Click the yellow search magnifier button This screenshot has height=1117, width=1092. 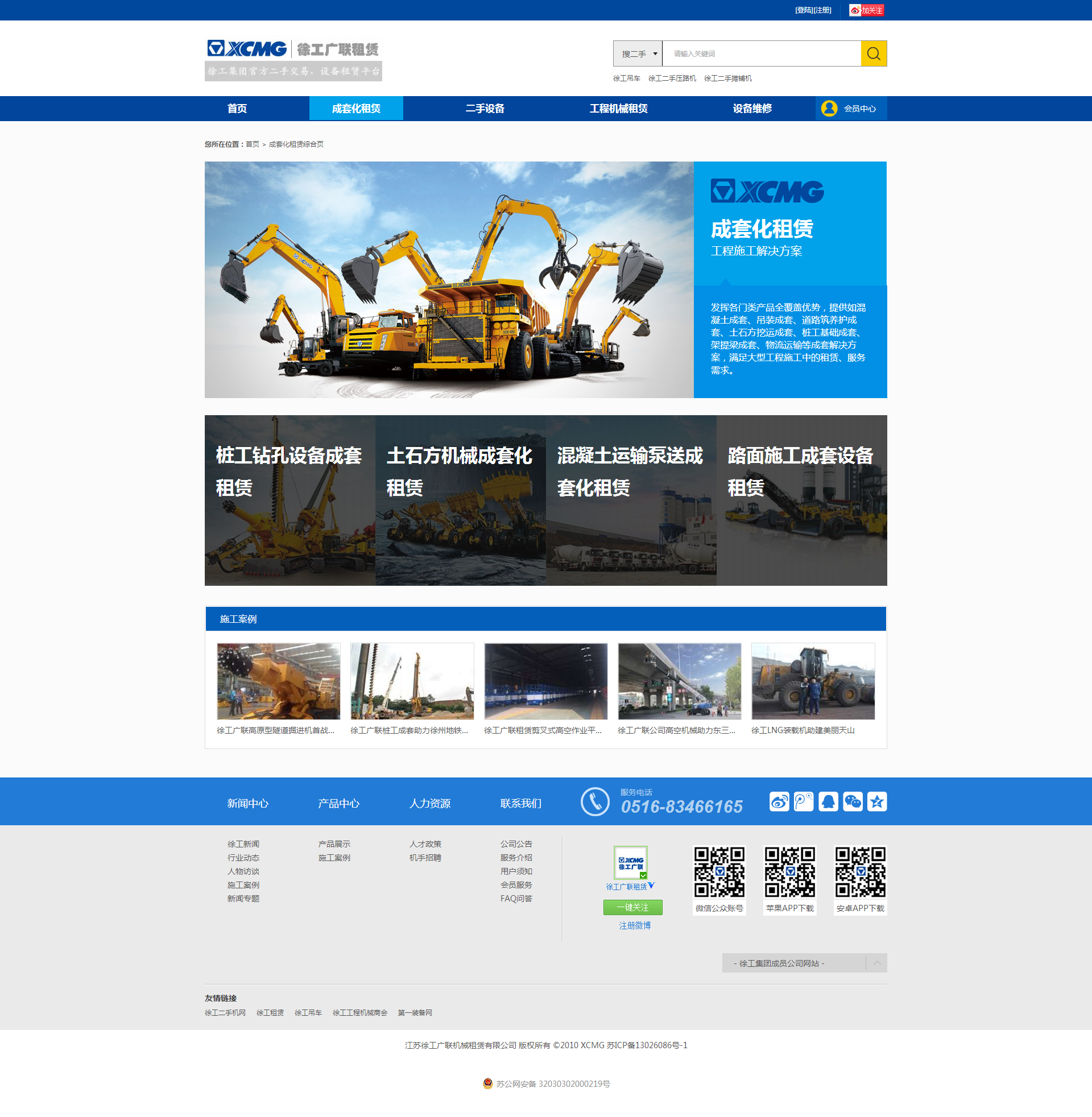873,53
